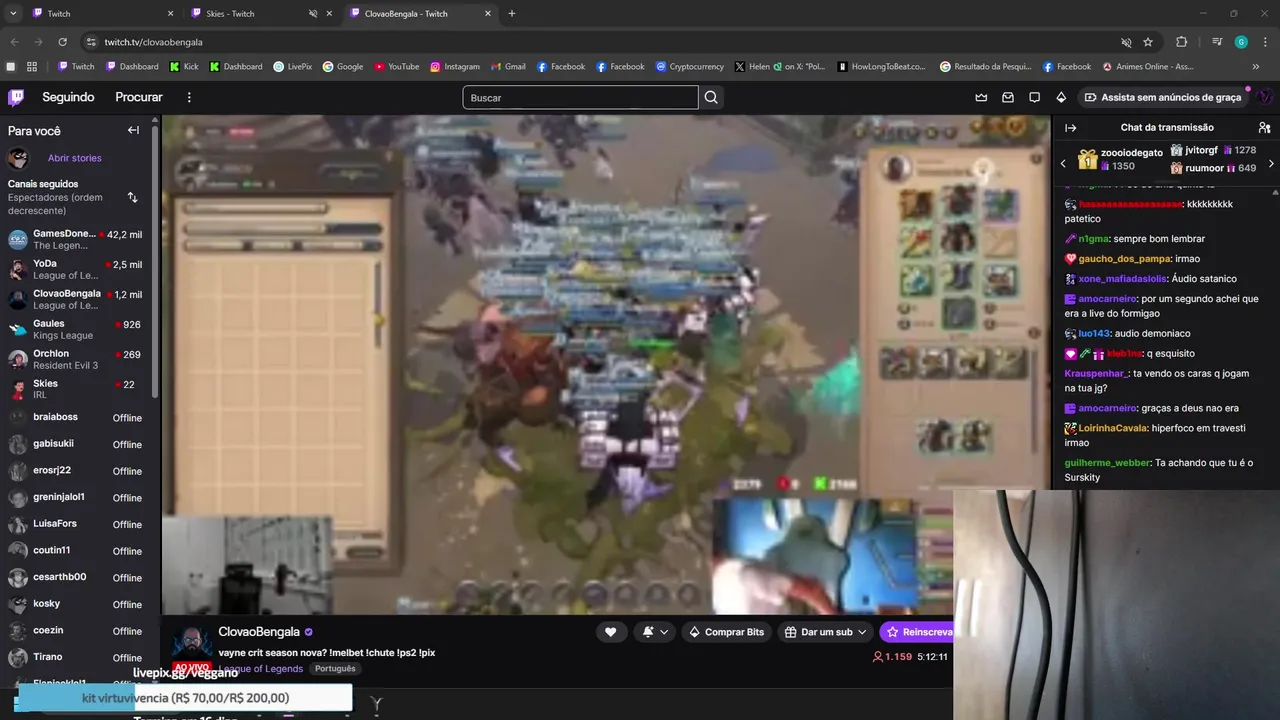Click Assista sem anúncios de graça
This screenshot has width=1280, height=720.
pos(1161,98)
